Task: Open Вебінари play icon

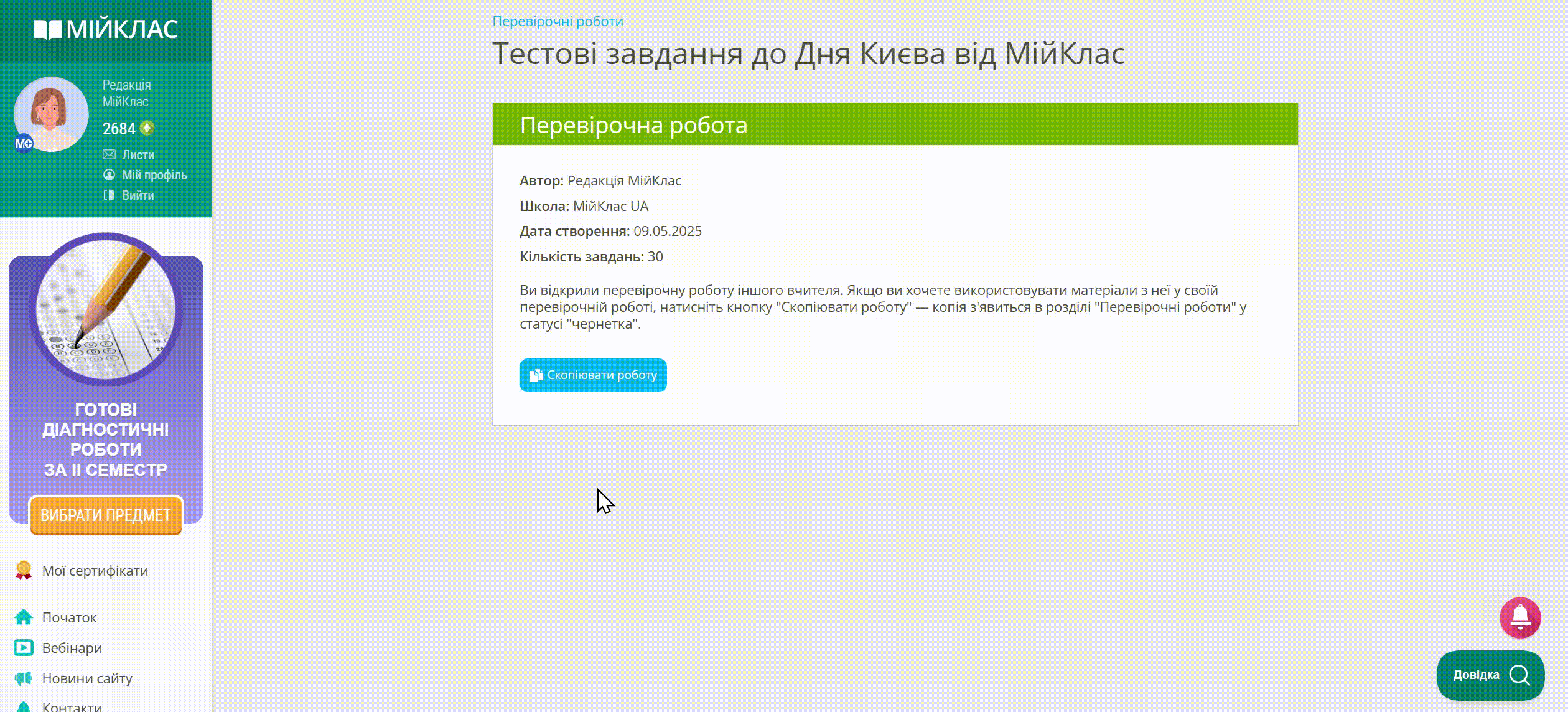Action: pos(24,648)
